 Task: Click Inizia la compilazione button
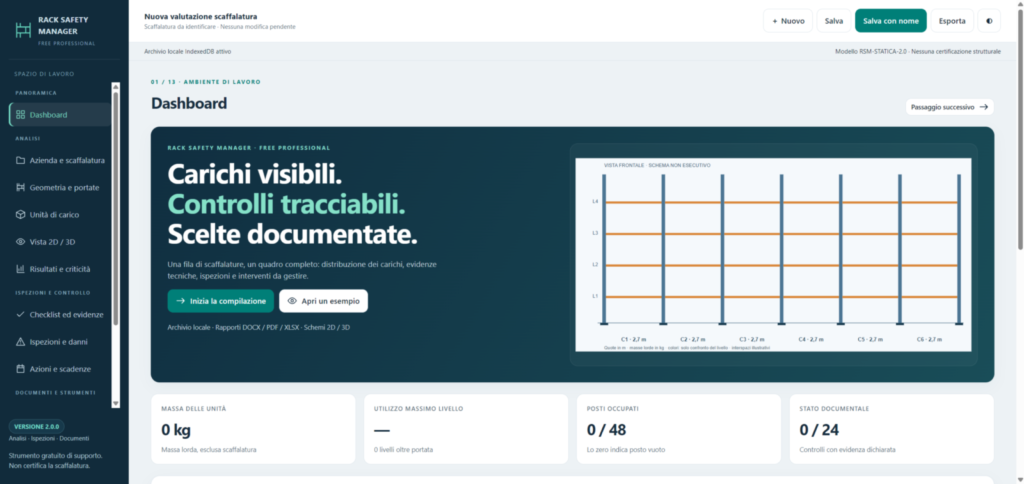pyautogui.click(x=221, y=301)
